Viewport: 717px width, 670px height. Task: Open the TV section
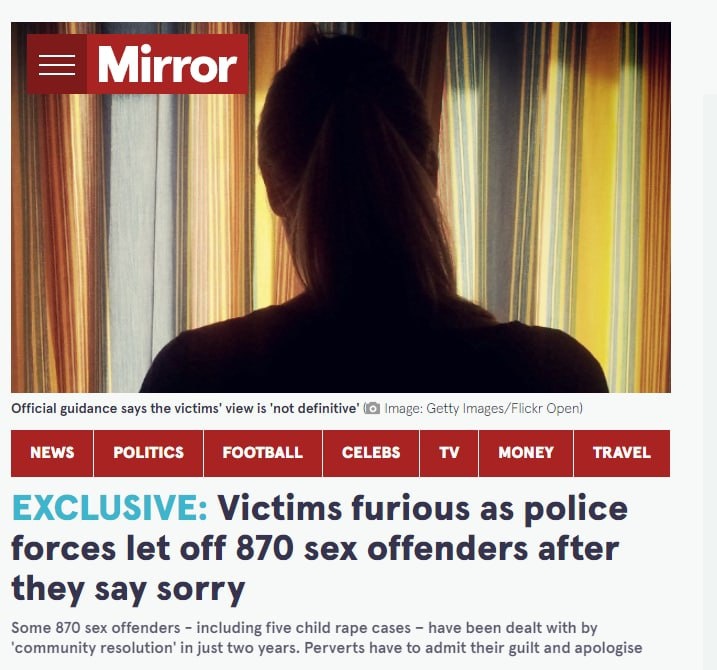click(x=449, y=453)
